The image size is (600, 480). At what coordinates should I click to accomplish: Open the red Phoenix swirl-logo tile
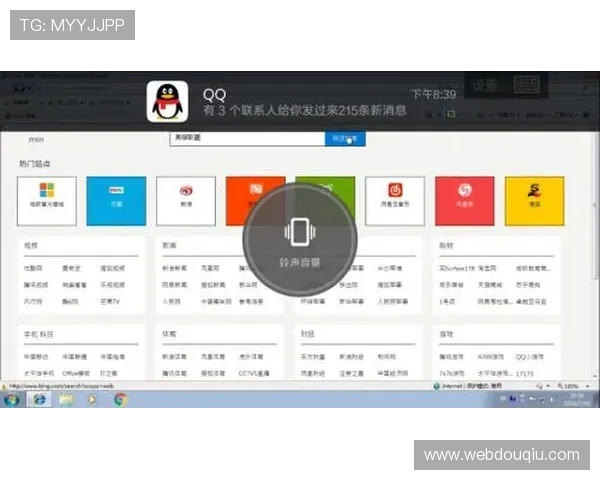[465, 201]
